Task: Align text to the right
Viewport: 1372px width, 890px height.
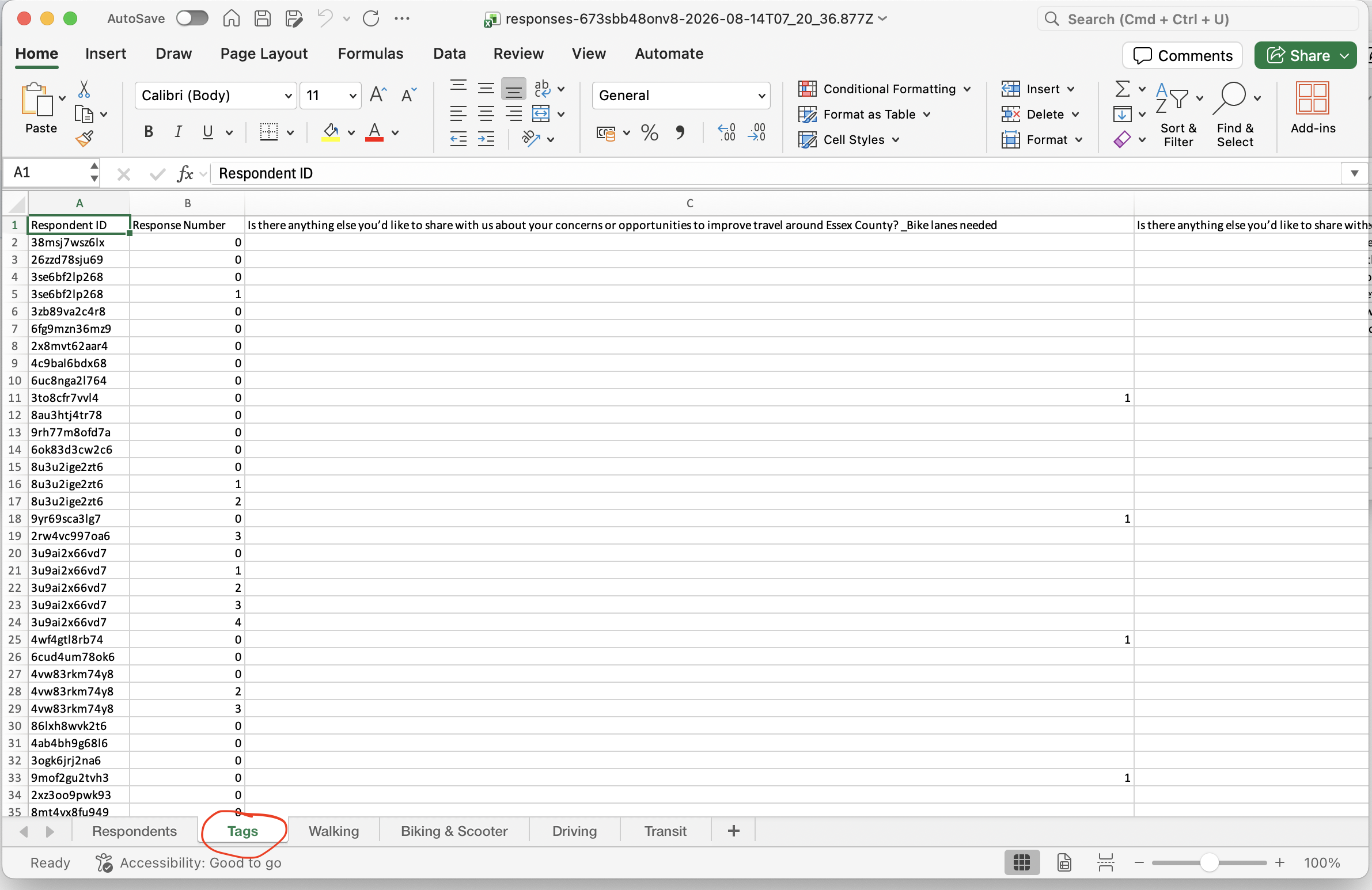Action: click(513, 113)
